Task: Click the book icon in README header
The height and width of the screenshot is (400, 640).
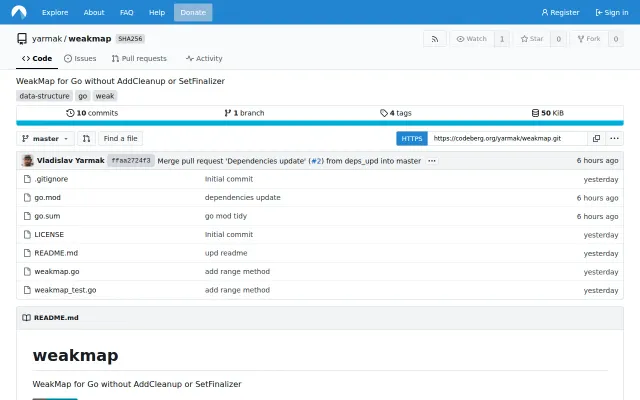Action: point(27,318)
